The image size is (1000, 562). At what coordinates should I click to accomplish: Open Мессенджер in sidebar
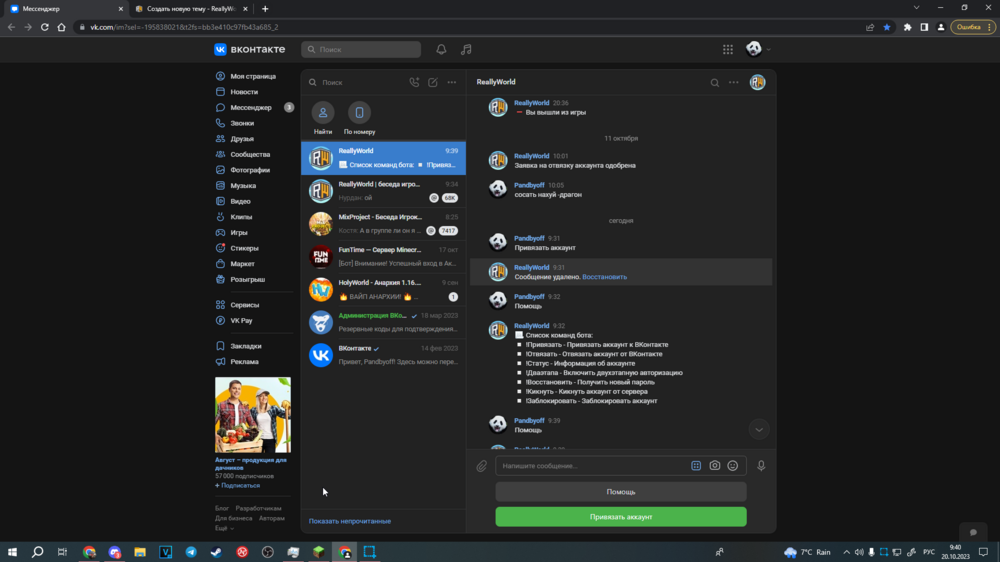click(253, 107)
